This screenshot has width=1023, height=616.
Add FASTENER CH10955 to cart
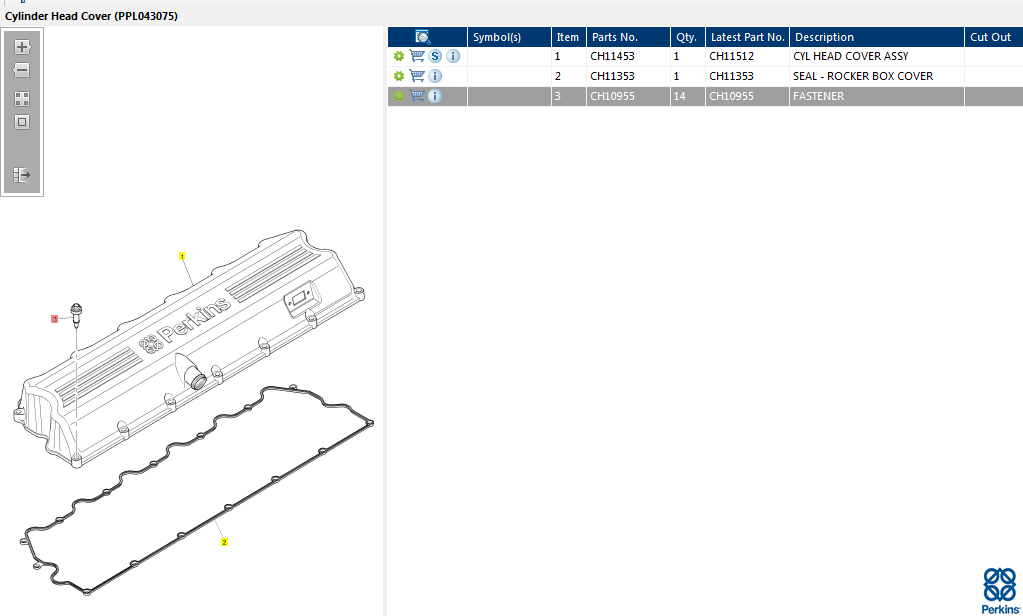[x=417, y=96]
